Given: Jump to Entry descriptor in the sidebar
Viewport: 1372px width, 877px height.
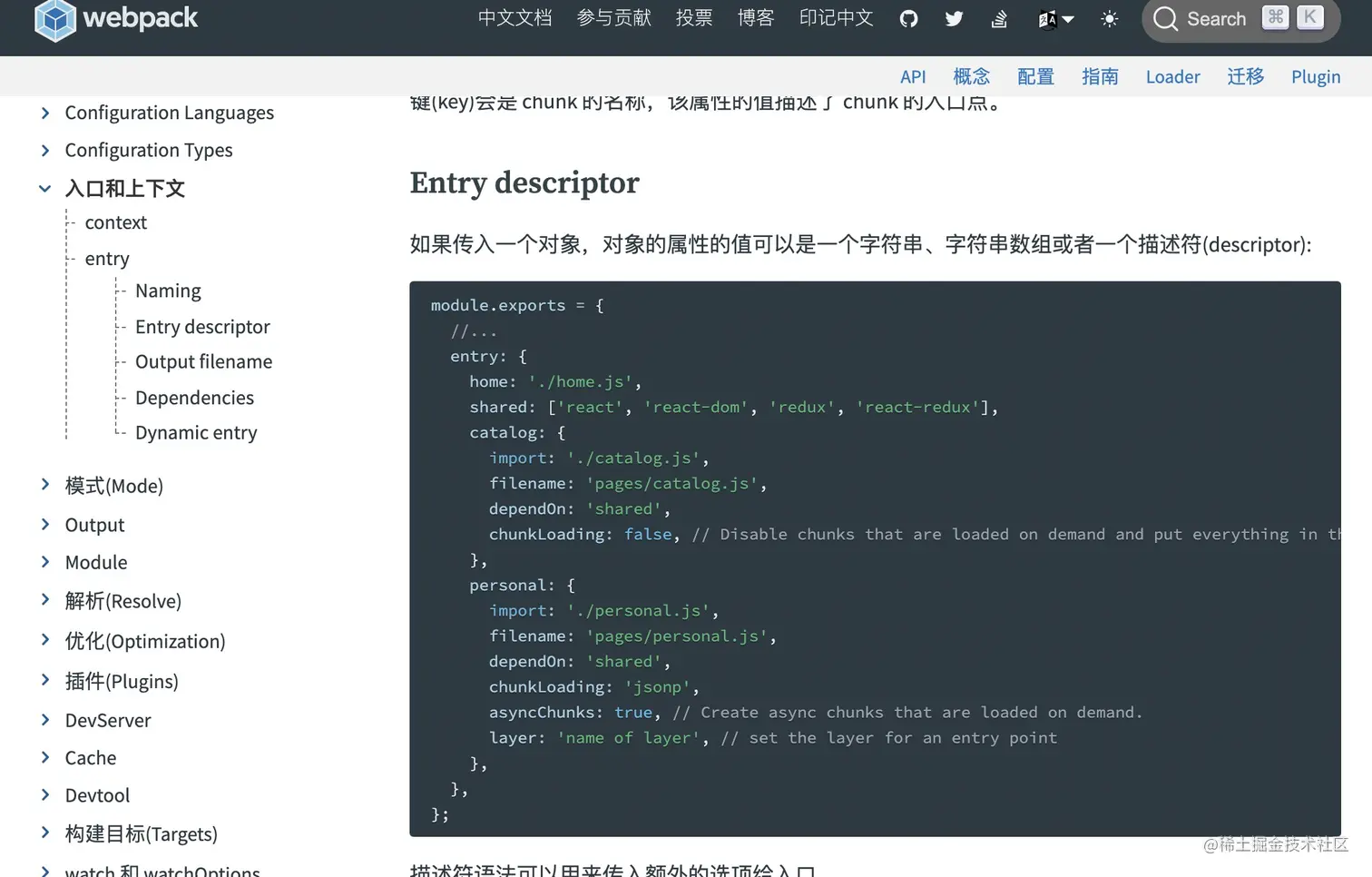Looking at the screenshot, I should pyautogui.click(x=202, y=327).
